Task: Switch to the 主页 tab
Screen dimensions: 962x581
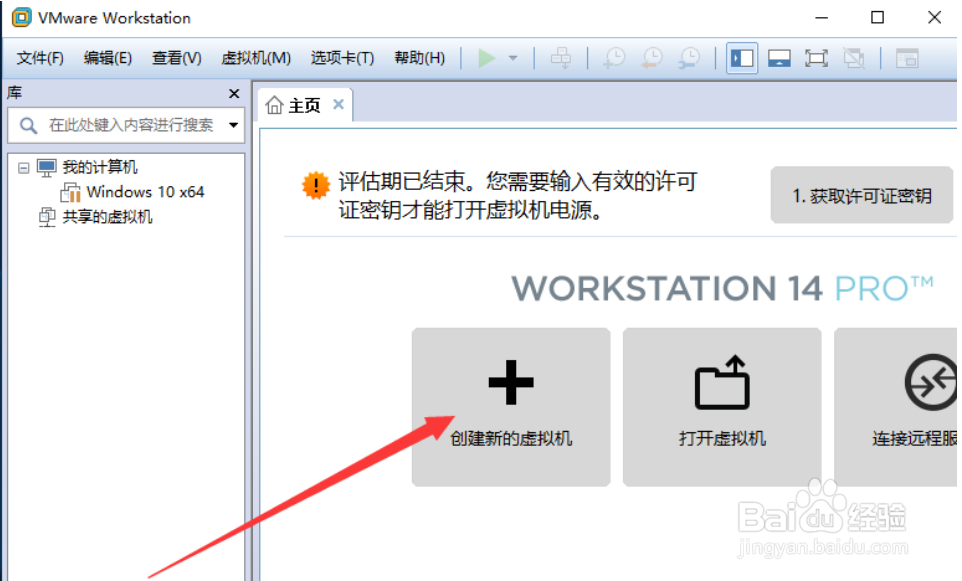Action: pyautogui.click(x=303, y=104)
